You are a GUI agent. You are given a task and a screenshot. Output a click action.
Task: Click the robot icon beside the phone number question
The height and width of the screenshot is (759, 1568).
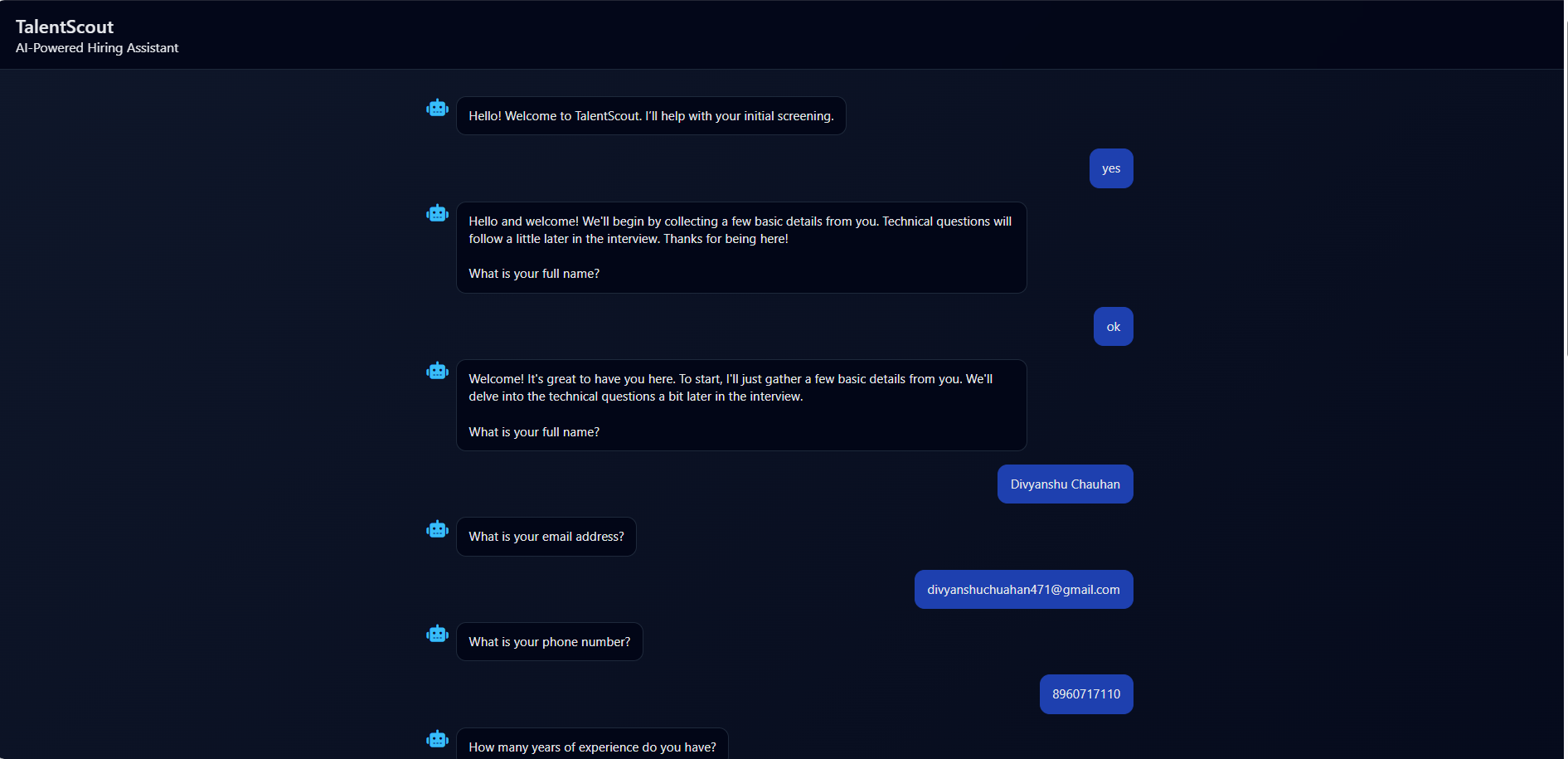click(x=437, y=633)
